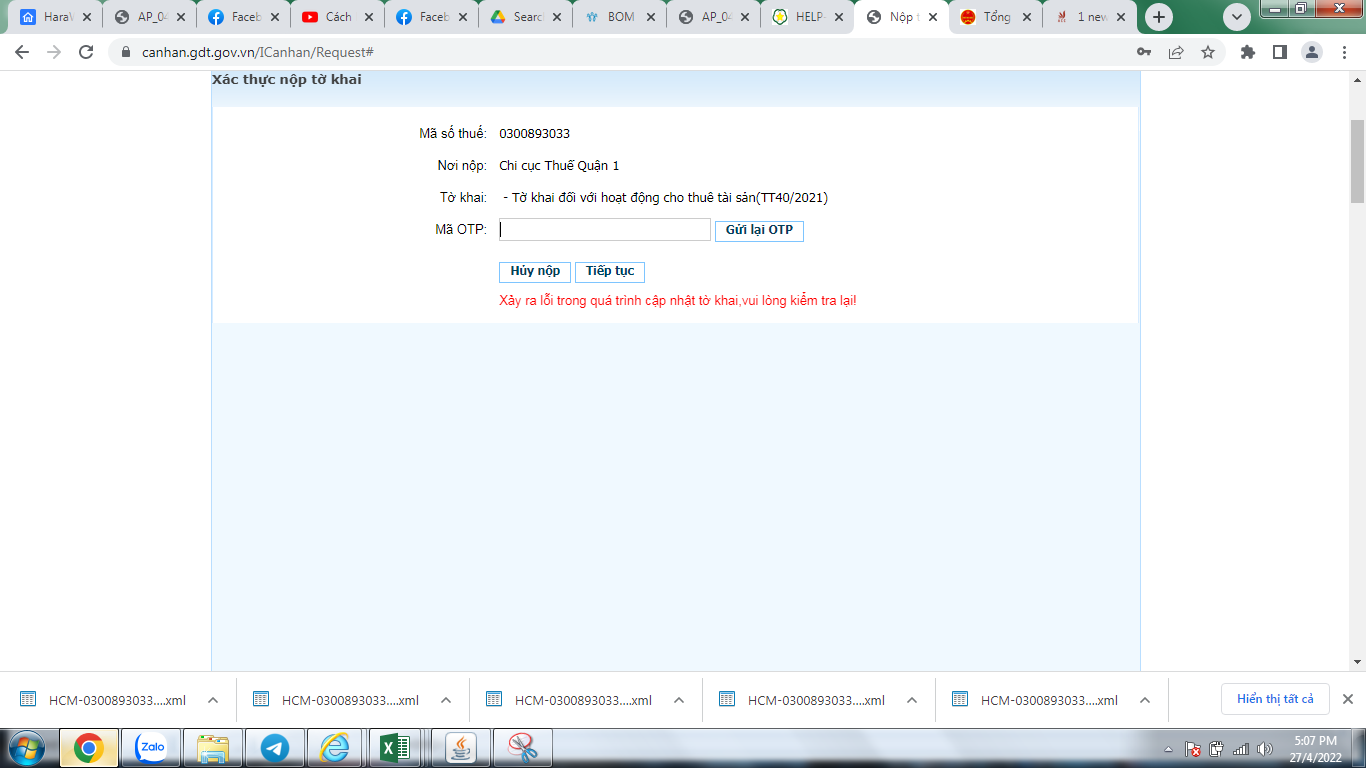The width and height of the screenshot is (1366, 768).
Task: Open Zalo from the taskbar
Action: [x=151, y=747]
